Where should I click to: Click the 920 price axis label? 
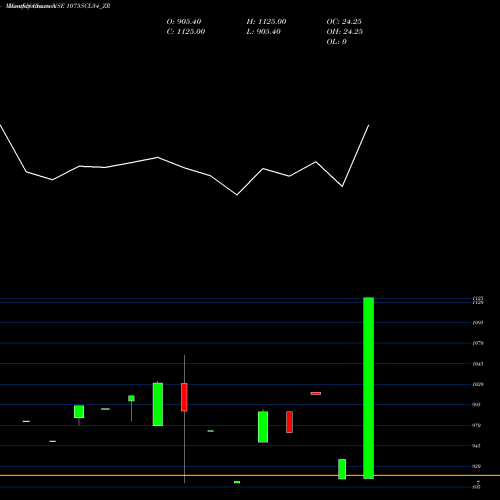pyautogui.click(x=477, y=467)
